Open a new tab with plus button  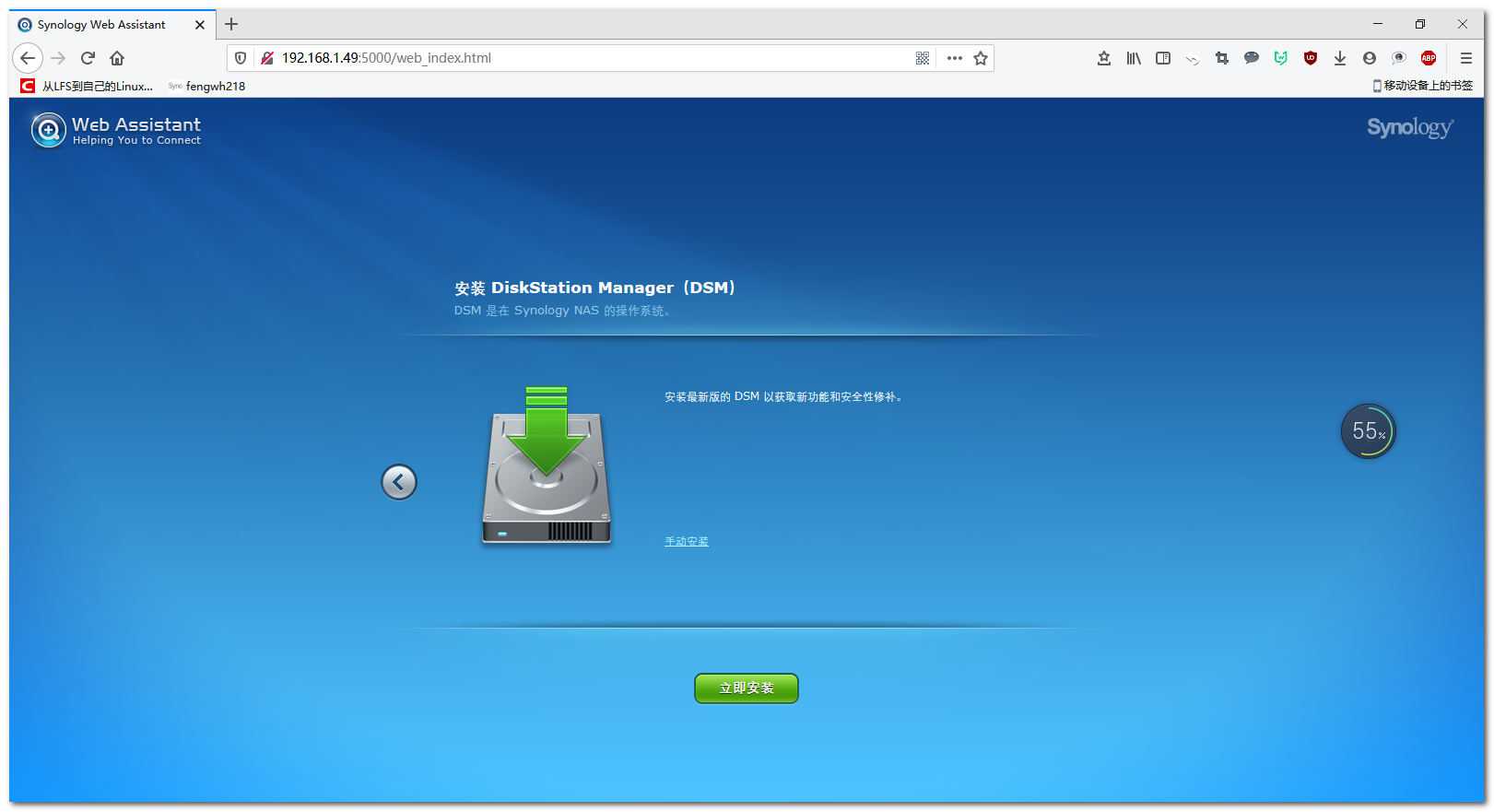click(x=231, y=24)
